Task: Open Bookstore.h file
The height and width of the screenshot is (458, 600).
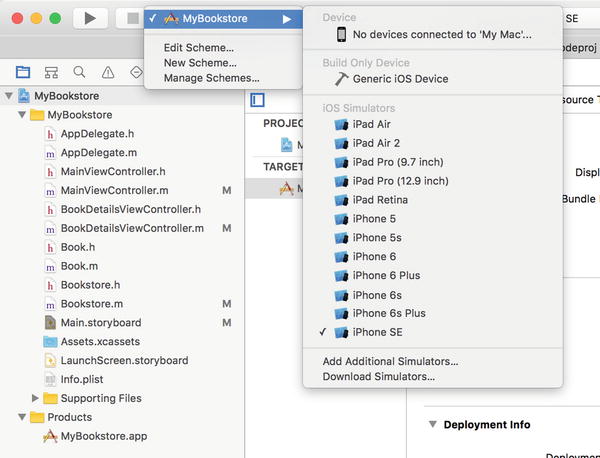Action: click(90, 285)
